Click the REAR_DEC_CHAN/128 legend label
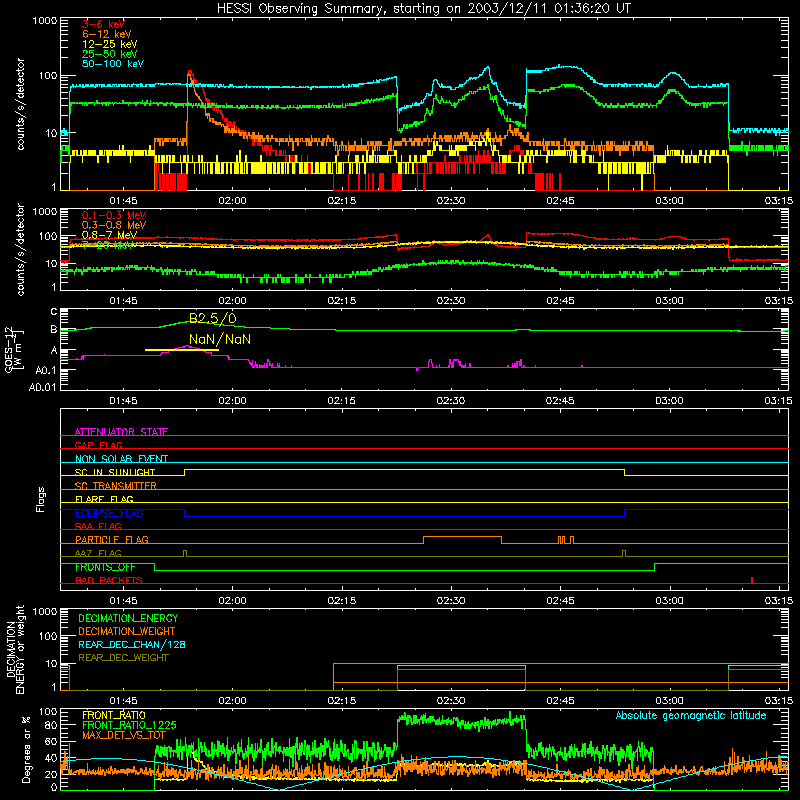This screenshot has width=800, height=800. click(132, 645)
